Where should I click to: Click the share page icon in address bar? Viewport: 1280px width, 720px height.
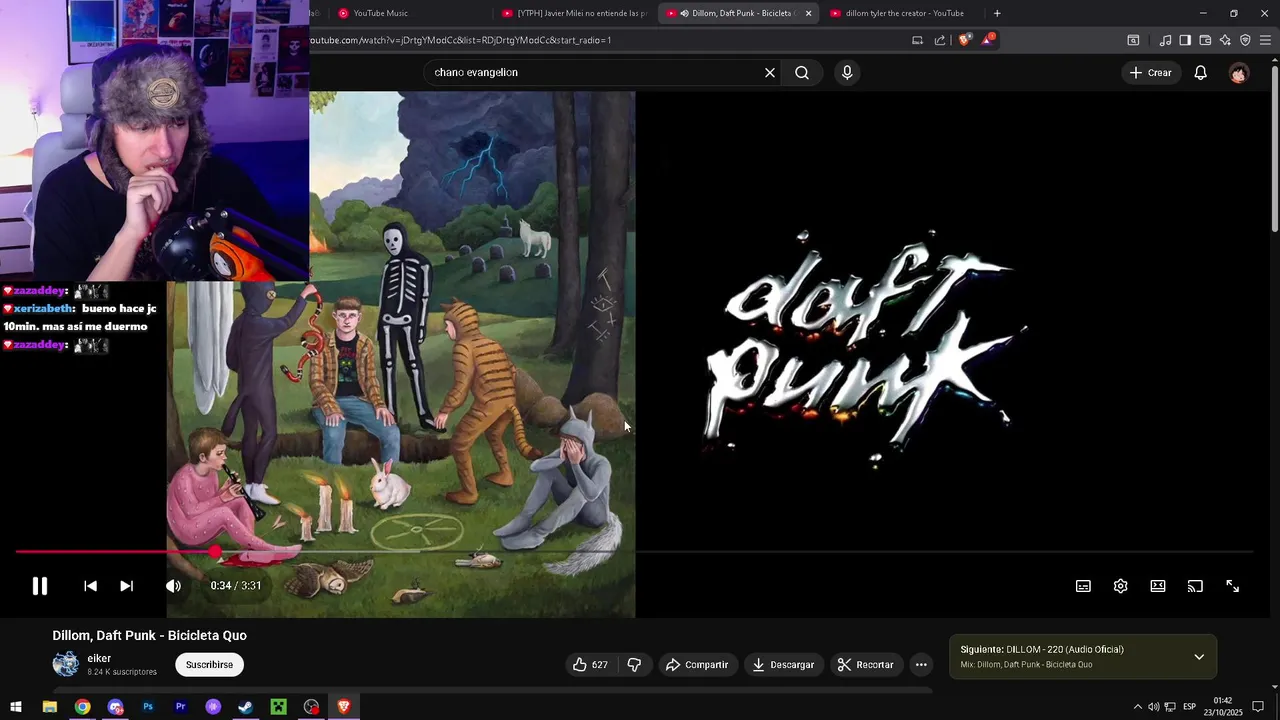pyautogui.click(x=940, y=40)
